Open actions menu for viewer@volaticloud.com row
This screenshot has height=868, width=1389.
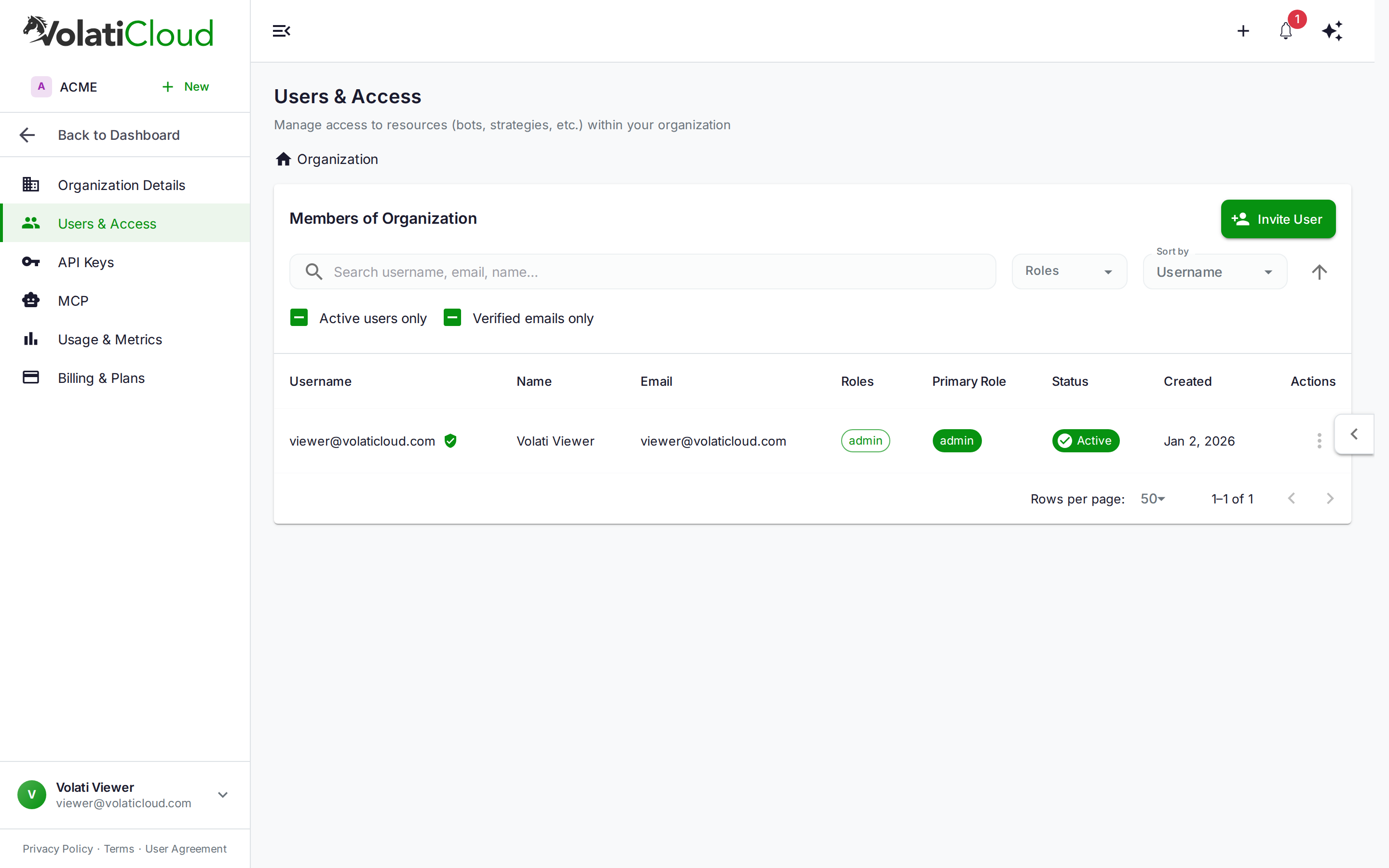(1319, 441)
